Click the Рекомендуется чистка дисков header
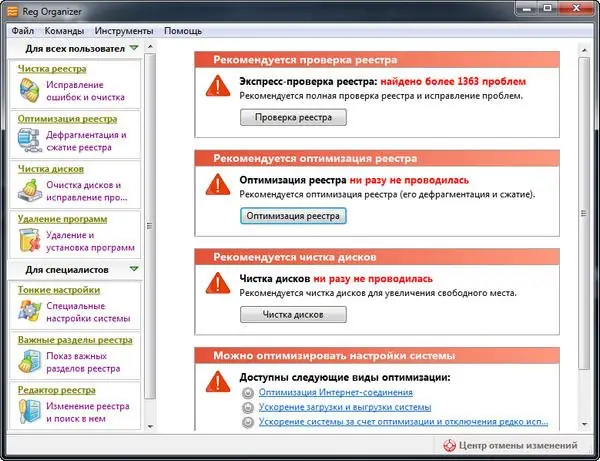Image resolution: width=600 pixels, height=461 pixels. click(x=377, y=257)
